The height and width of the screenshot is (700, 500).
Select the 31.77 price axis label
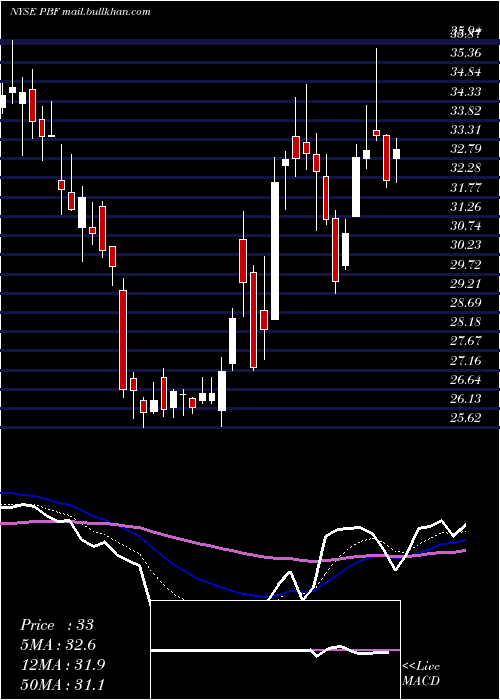(x=466, y=188)
